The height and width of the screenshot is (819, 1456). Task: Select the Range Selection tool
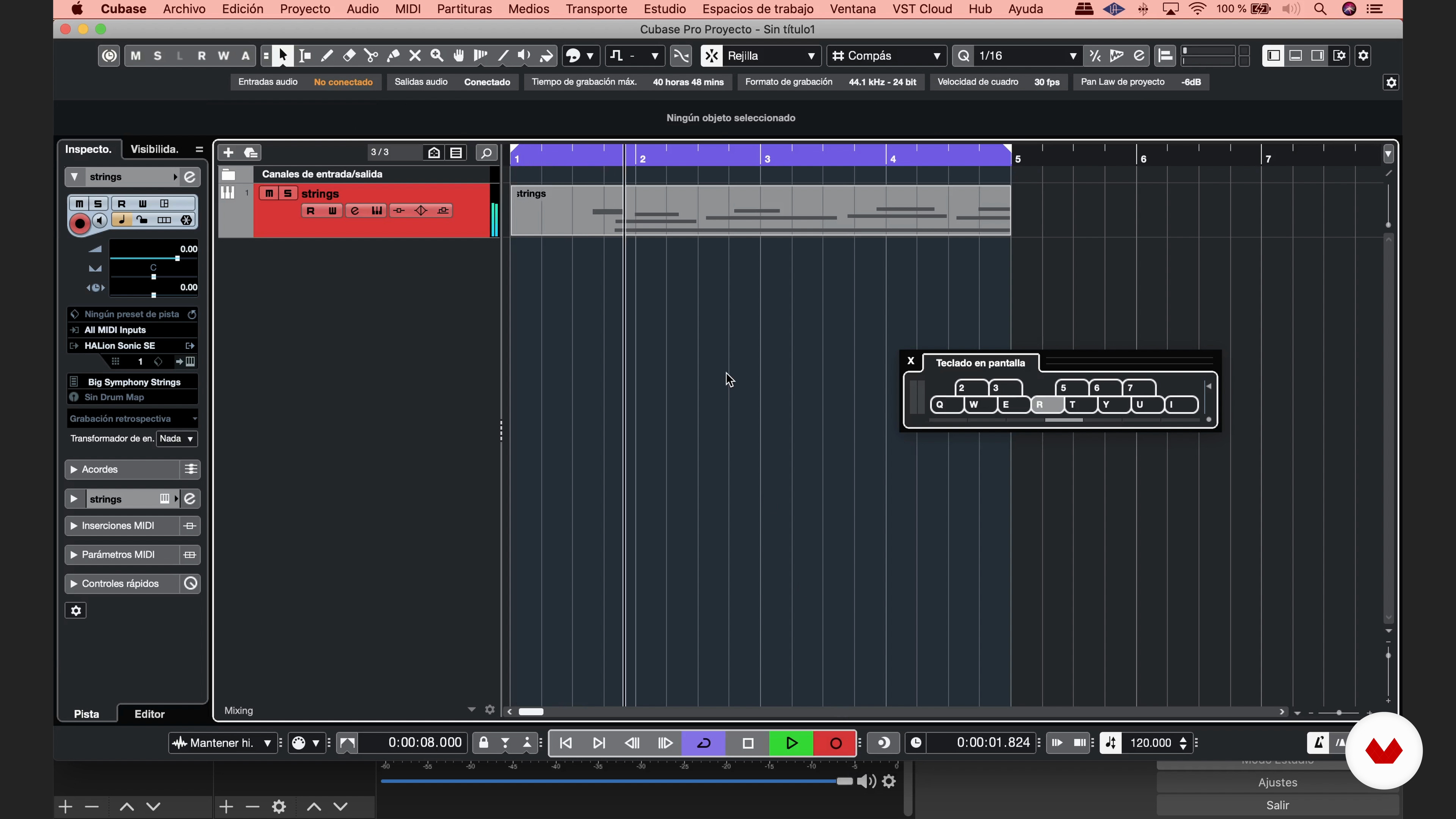point(305,55)
